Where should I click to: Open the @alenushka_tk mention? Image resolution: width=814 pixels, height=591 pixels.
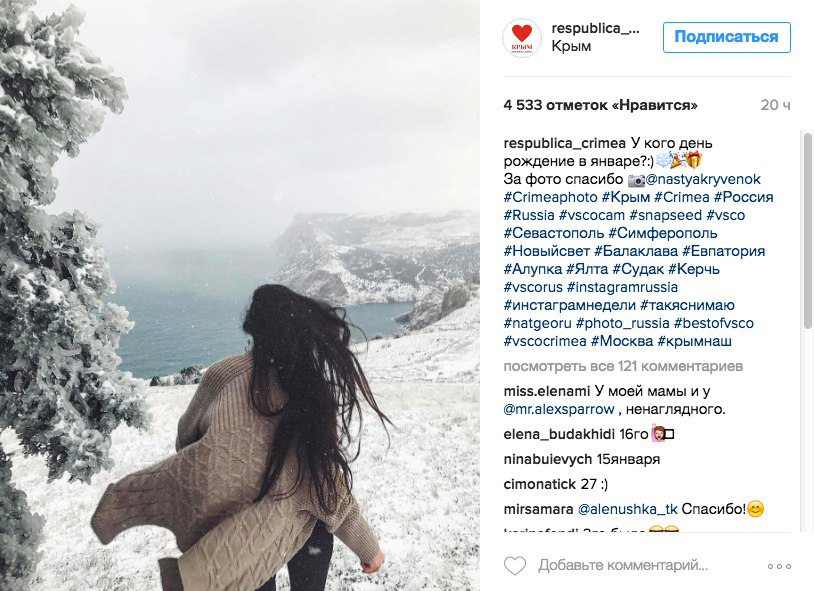[628, 509]
